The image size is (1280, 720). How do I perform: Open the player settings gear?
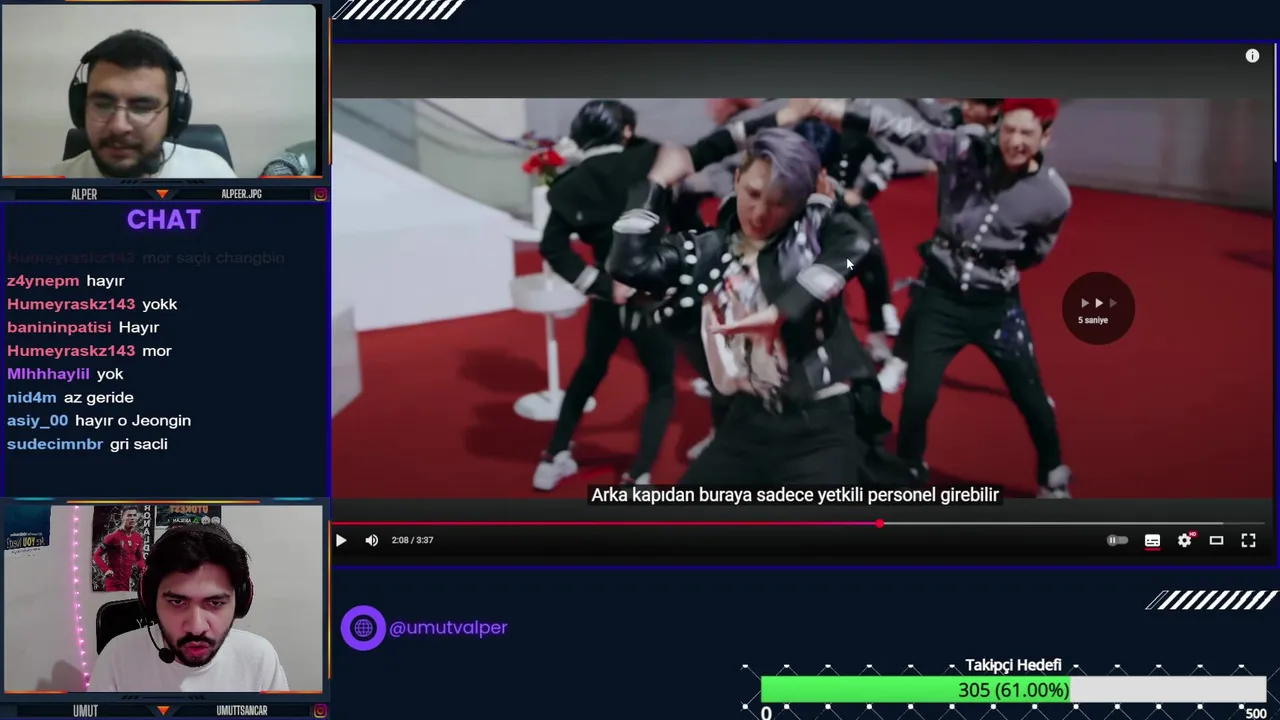pyautogui.click(x=1185, y=540)
